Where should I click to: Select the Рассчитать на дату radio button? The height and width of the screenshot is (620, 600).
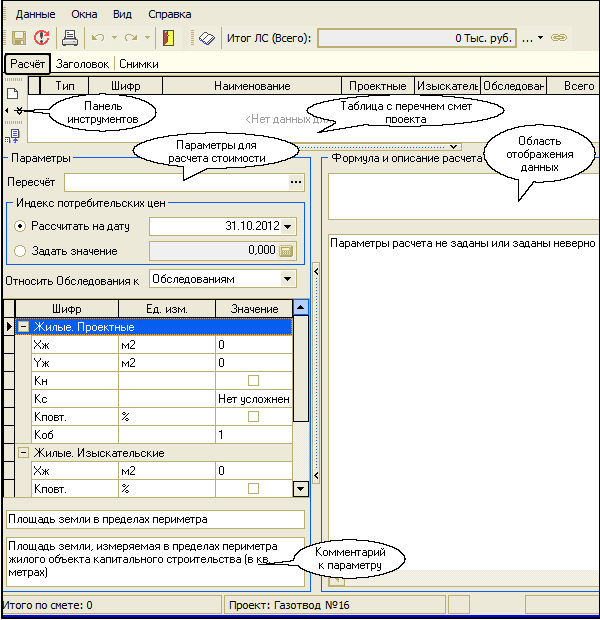[x=19, y=227]
